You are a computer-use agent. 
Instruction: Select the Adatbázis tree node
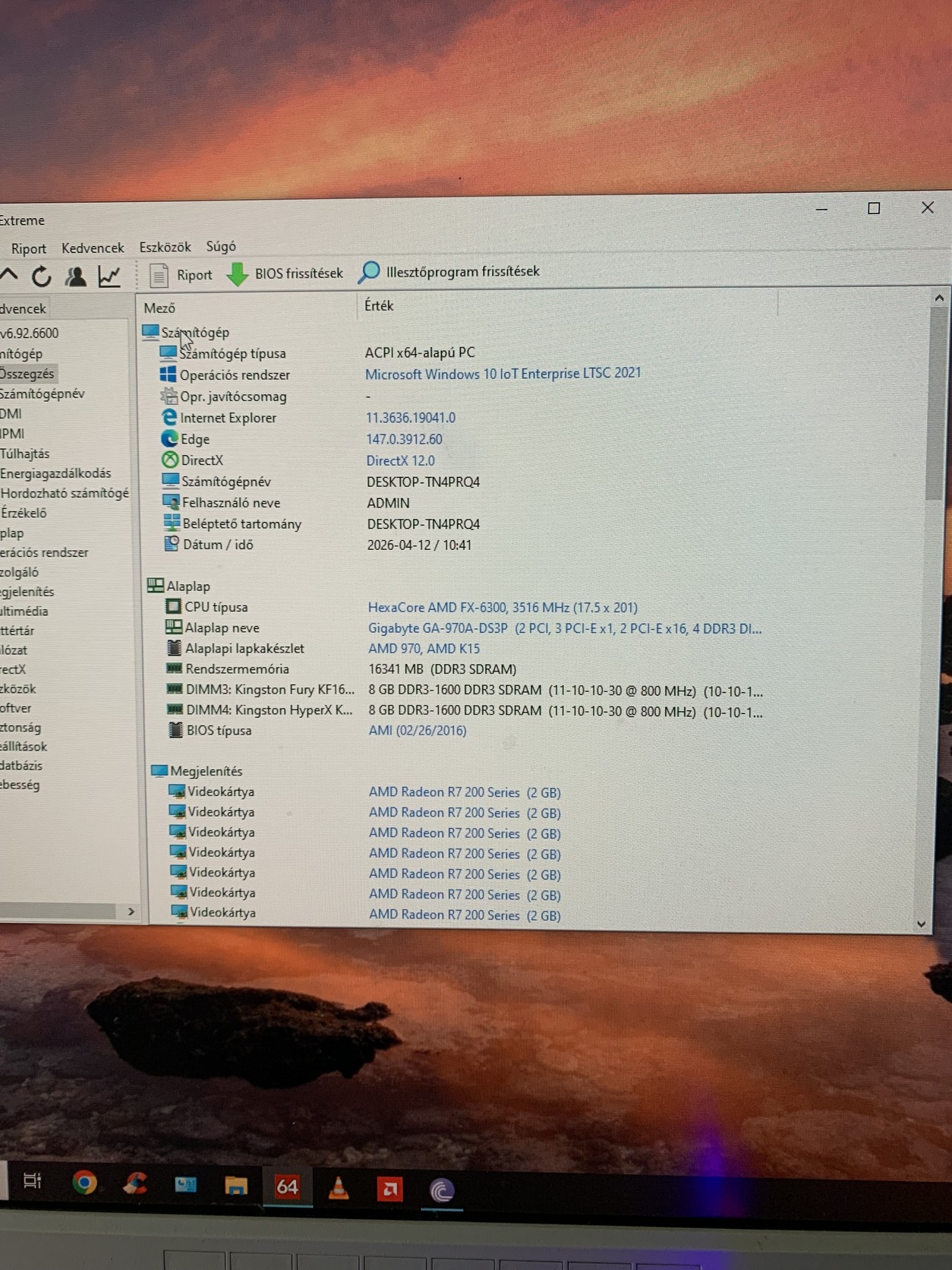point(21,766)
